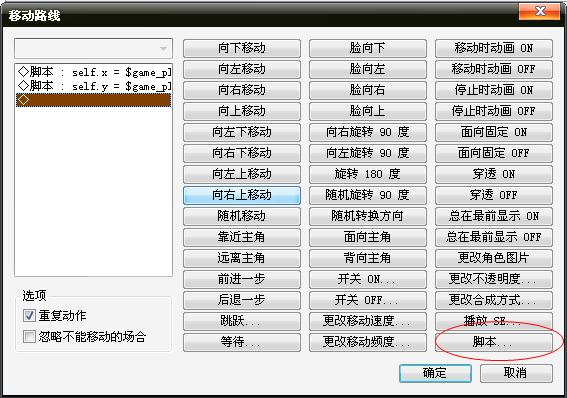The image size is (567, 398).
Task: Insert 背向主角 command
Action: tap(368, 258)
